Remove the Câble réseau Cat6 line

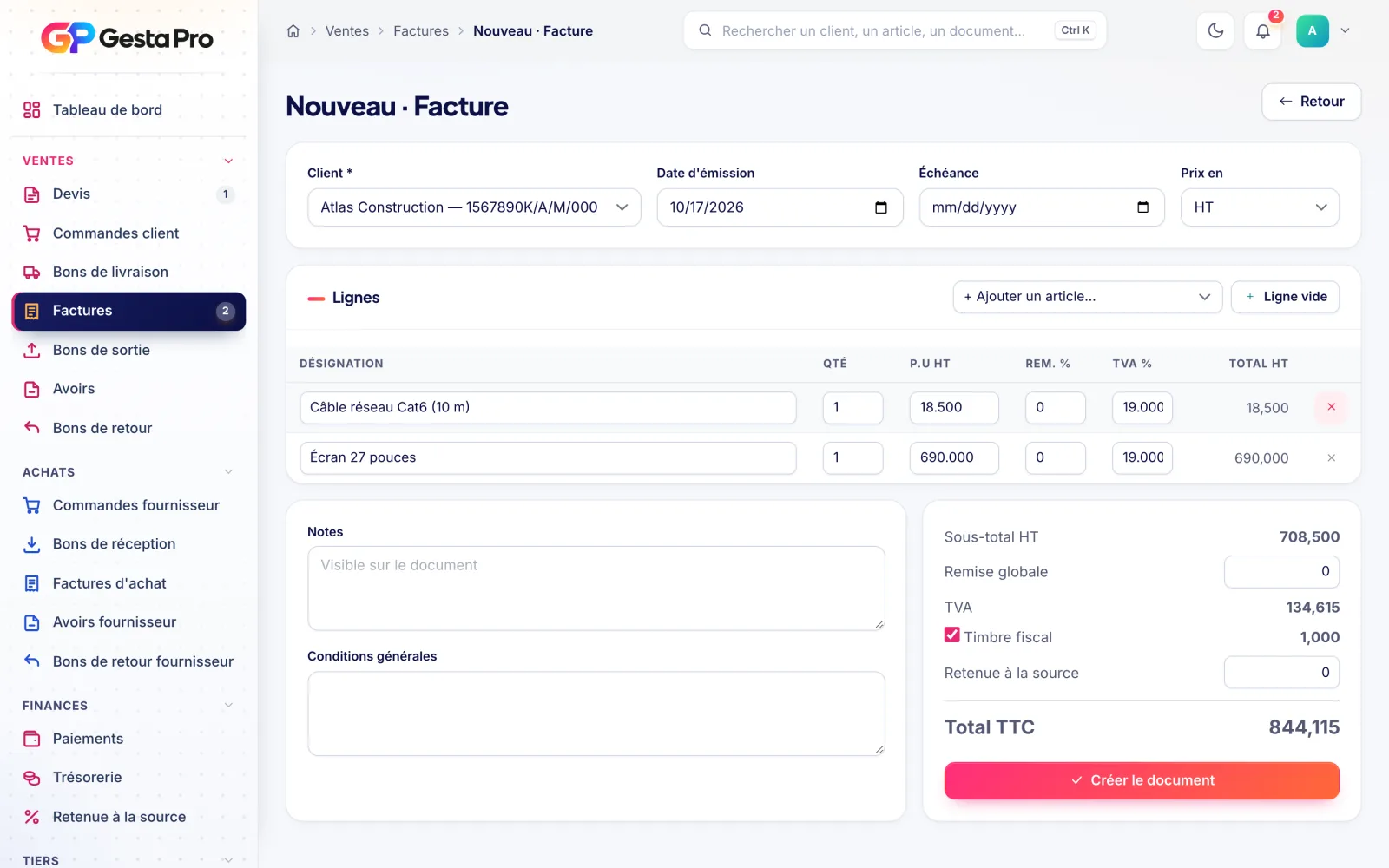pyautogui.click(x=1331, y=407)
